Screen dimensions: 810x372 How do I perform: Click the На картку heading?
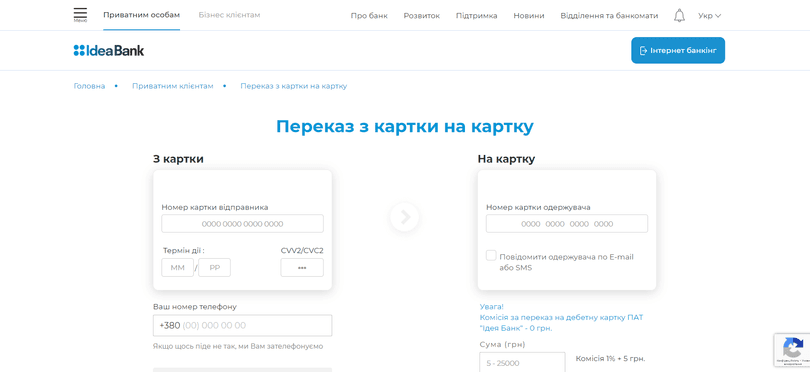[506, 159]
